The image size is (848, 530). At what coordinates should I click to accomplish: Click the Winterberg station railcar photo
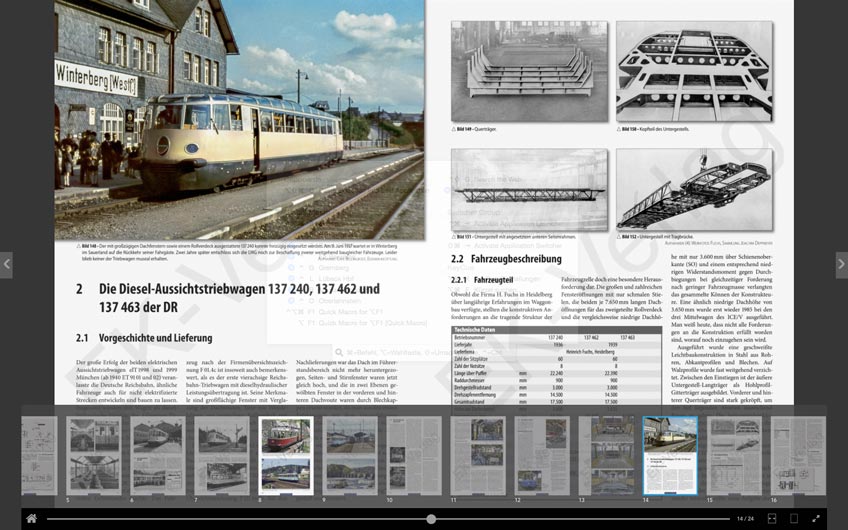[239, 120]
